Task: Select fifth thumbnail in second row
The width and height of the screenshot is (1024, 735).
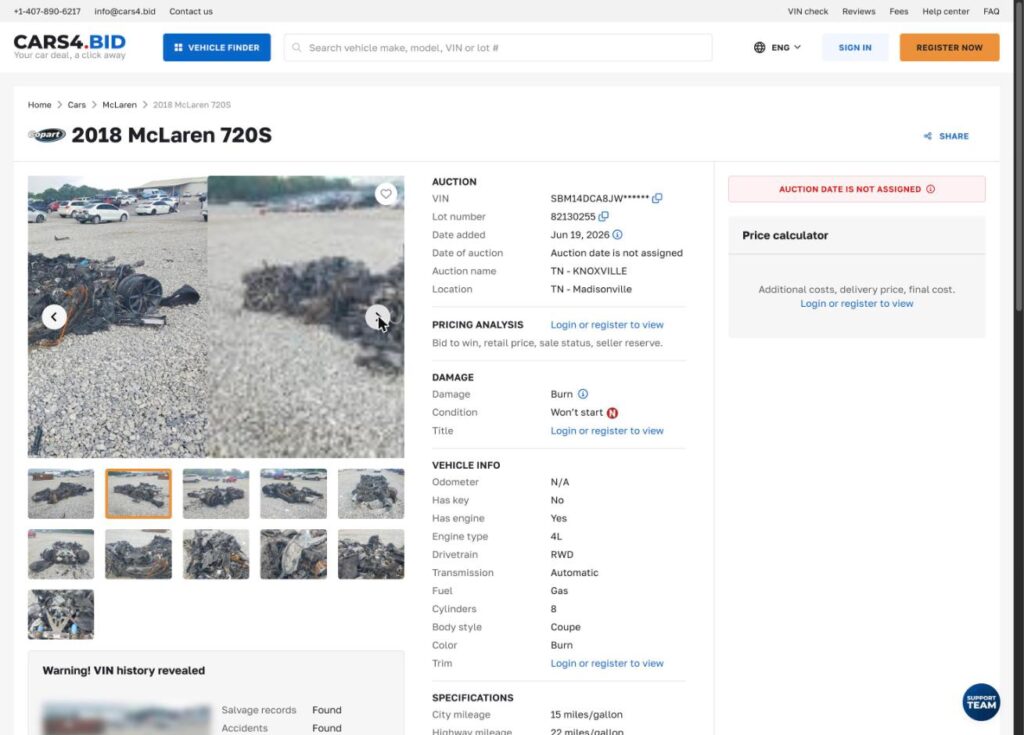Action: click(x=371, y=554)
